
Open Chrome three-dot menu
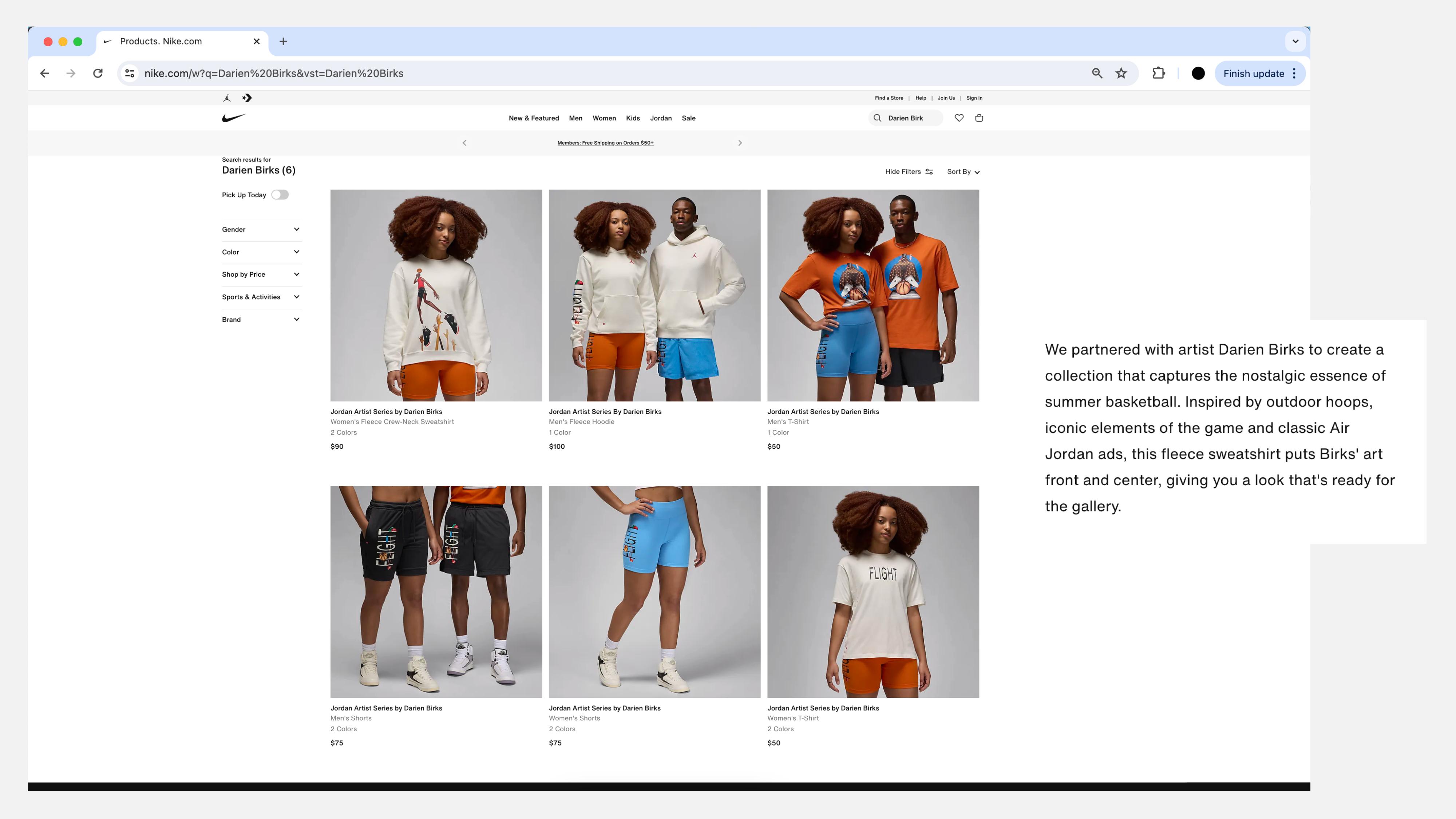tap(1294, 74)
